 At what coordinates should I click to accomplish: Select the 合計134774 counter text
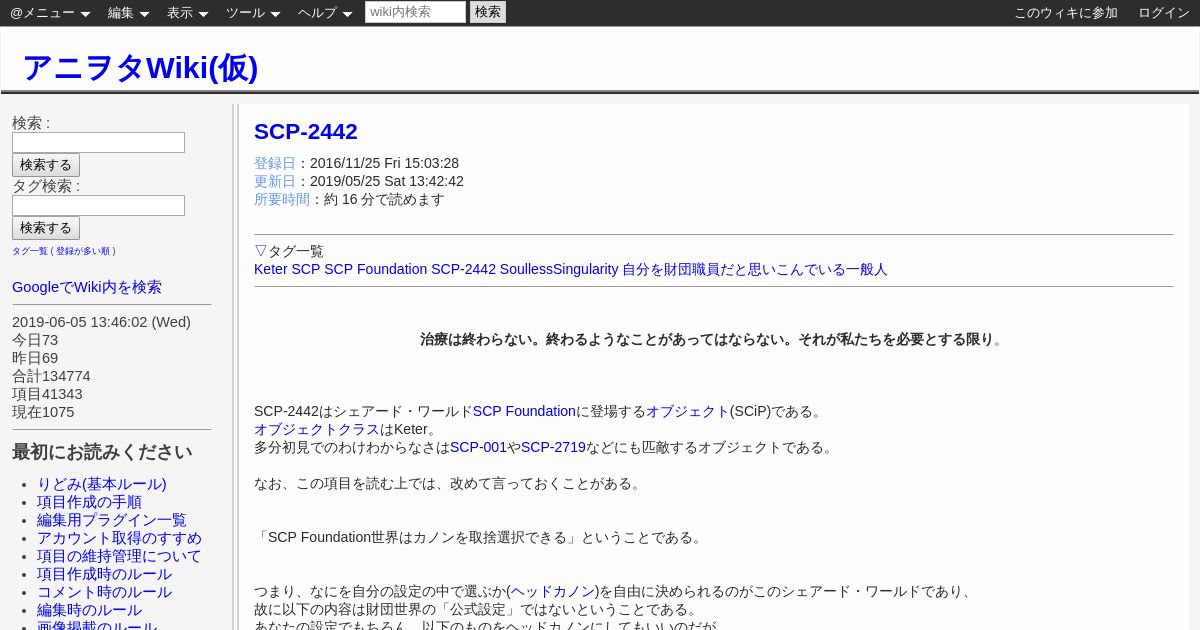(x=51, y=376)
